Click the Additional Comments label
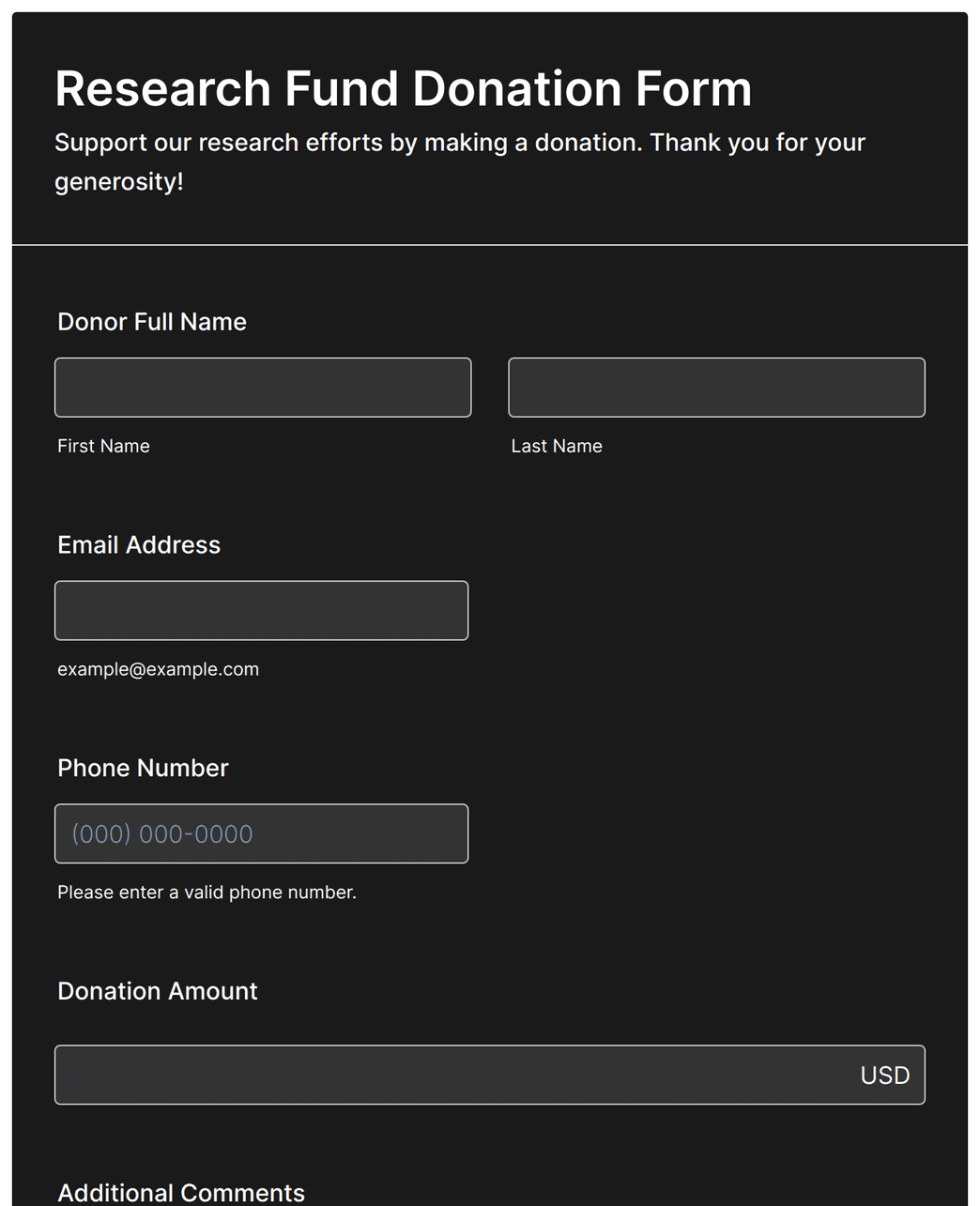The height and width of the screenshot is (1206, 980). click(x=181, y=1193)
